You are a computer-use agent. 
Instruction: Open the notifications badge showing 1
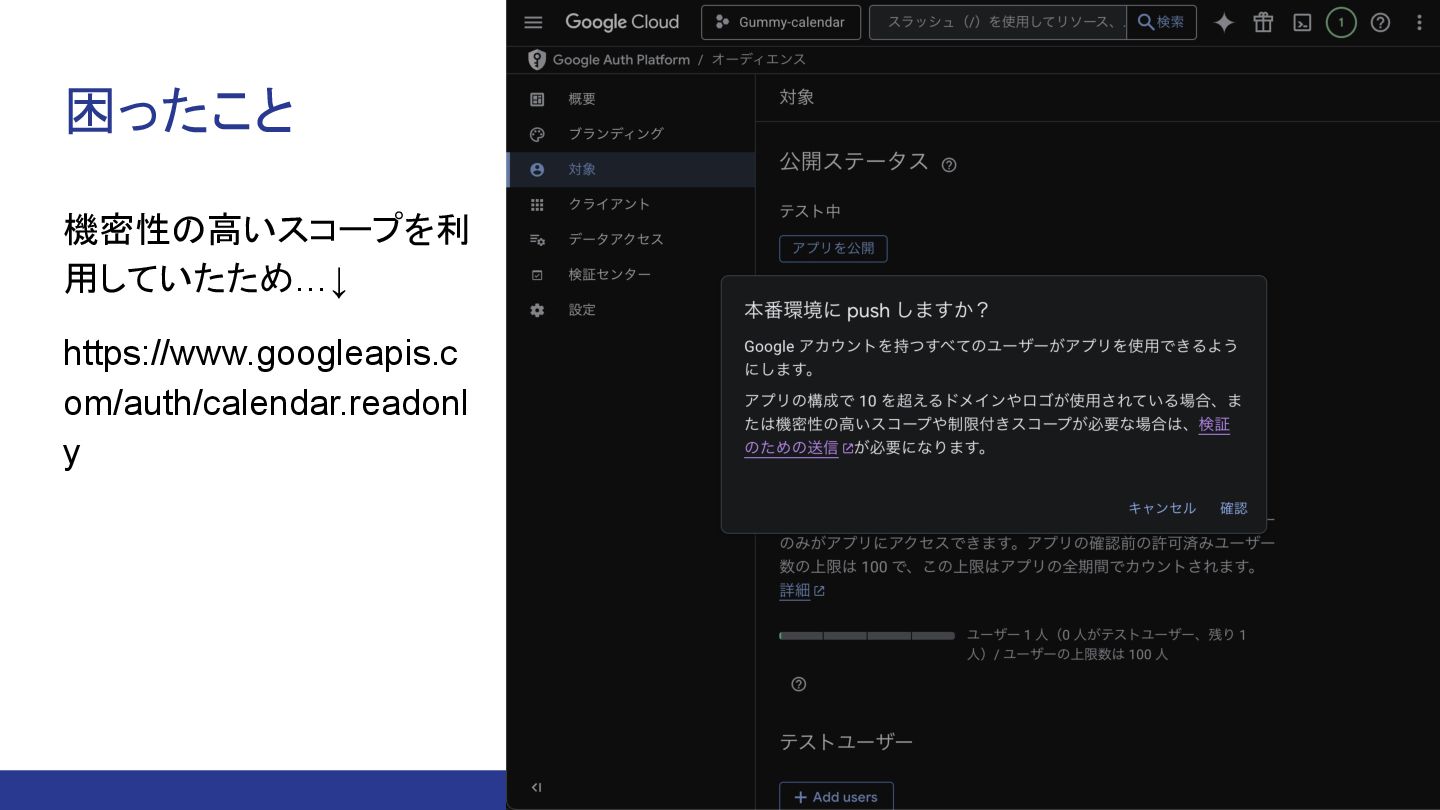coord(1341,22)
